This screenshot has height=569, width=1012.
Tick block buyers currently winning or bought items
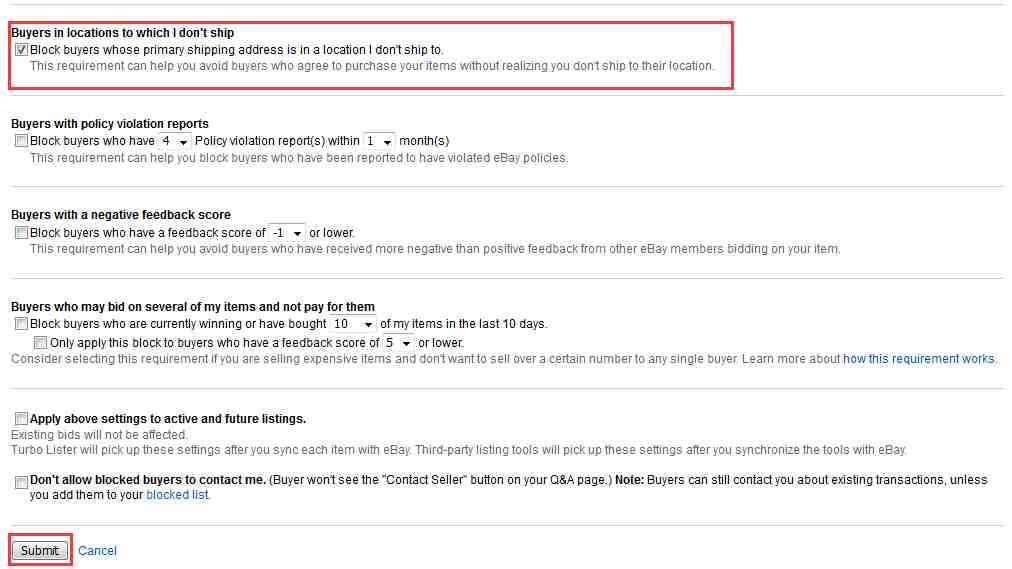(21, 323)
